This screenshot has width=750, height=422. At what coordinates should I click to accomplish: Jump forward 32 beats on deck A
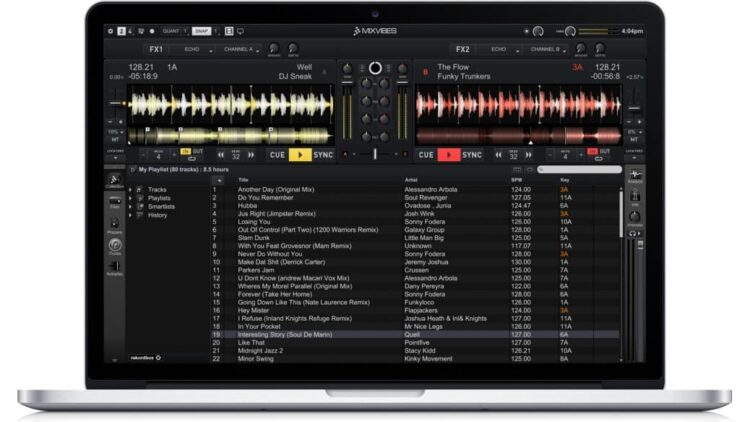(x=251, y=155)
